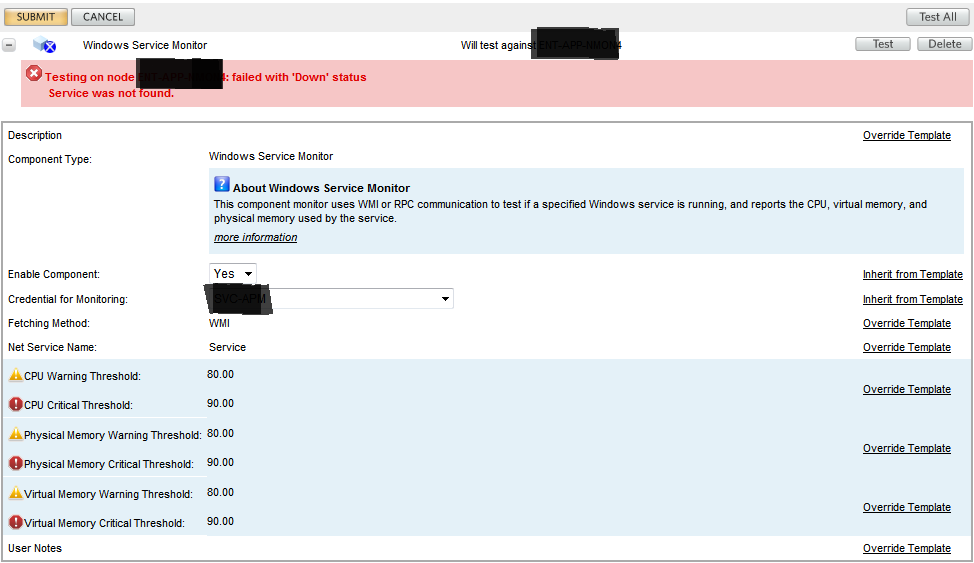Click Override Template for the CPU thresholds
Image resolution: width=974 pixels, height=563 pixels.
906,390
